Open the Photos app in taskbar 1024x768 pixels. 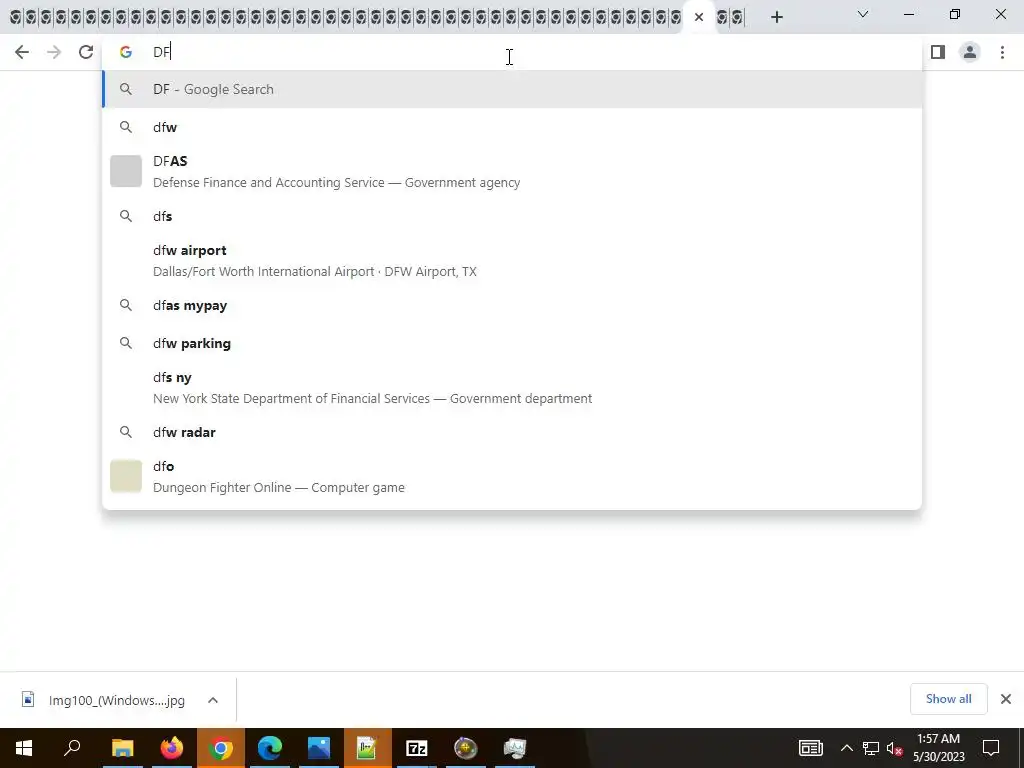point(319,748)
